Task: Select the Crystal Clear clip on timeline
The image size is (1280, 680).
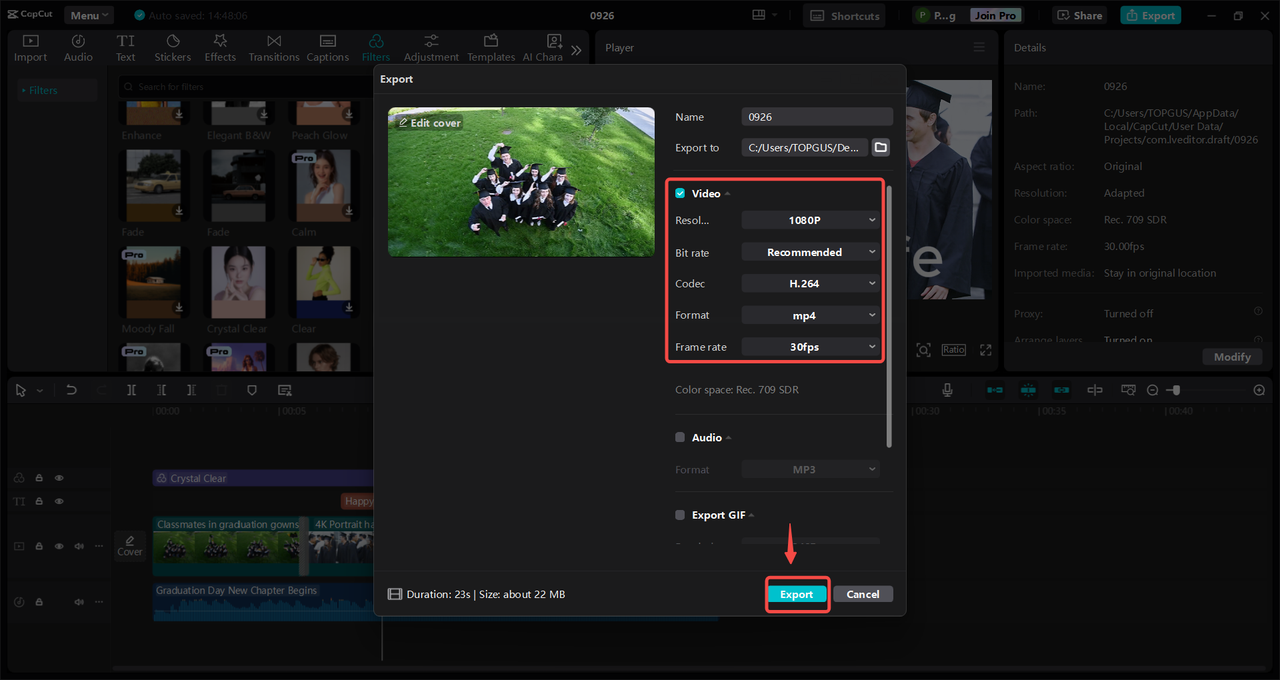Action: pyautogui.click(x=263, y=478)
